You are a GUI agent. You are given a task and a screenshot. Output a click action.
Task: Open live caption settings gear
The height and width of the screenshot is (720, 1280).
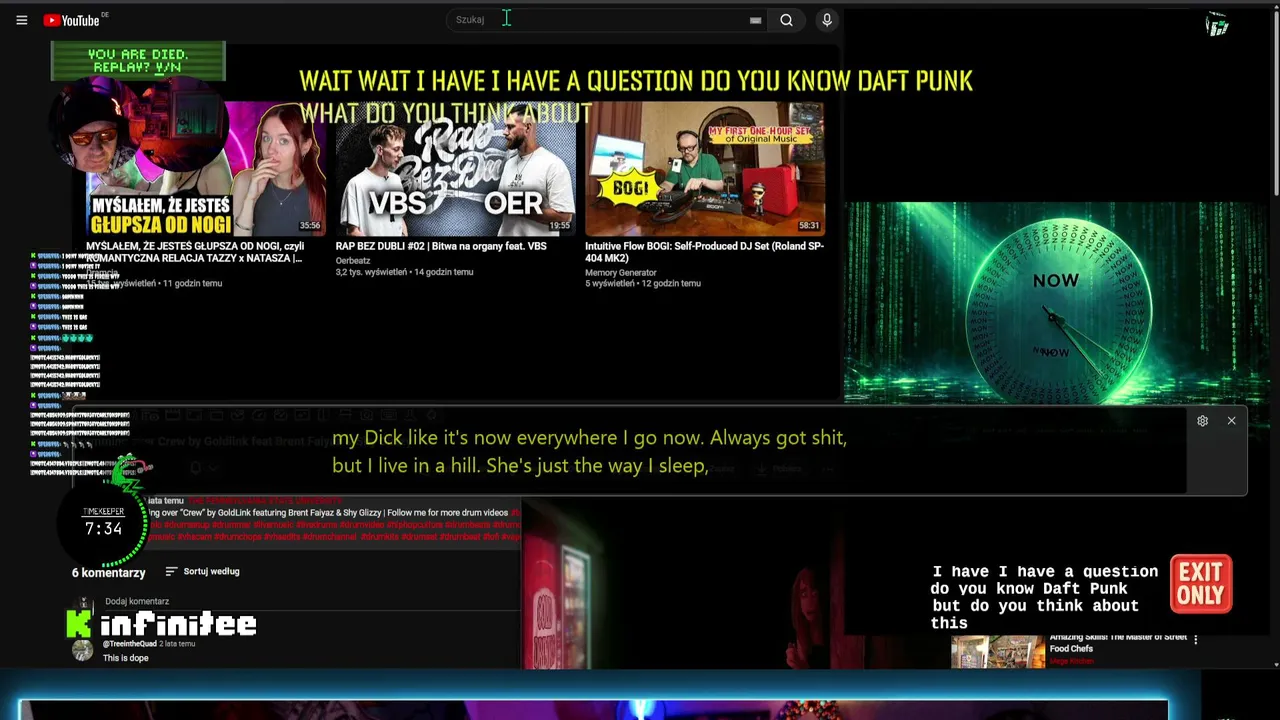coord(1202,421)
